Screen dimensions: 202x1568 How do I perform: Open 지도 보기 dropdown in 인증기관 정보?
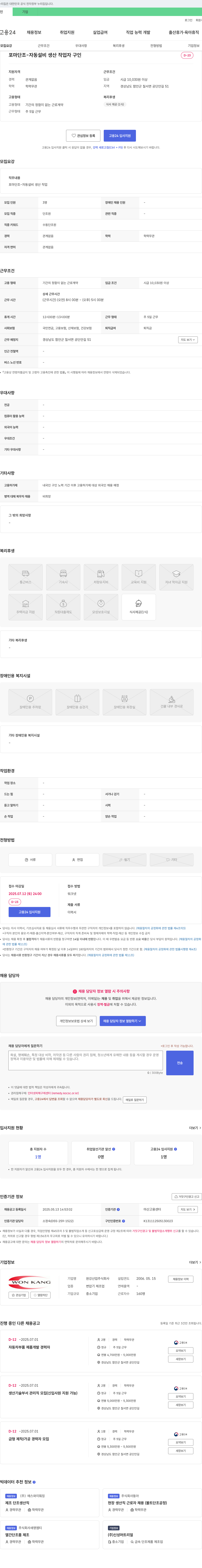coord(188,1210)
